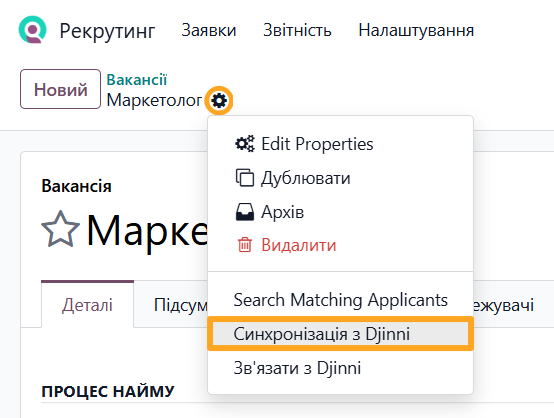Choose Архів in the actions menu
554x418 pixels.
tap(340, 212)
